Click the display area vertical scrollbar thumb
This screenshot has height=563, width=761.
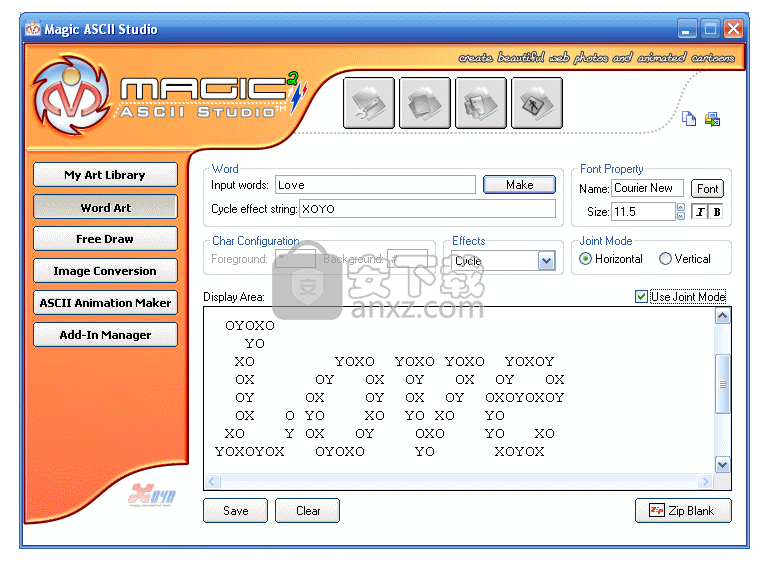tap(722, 384)
